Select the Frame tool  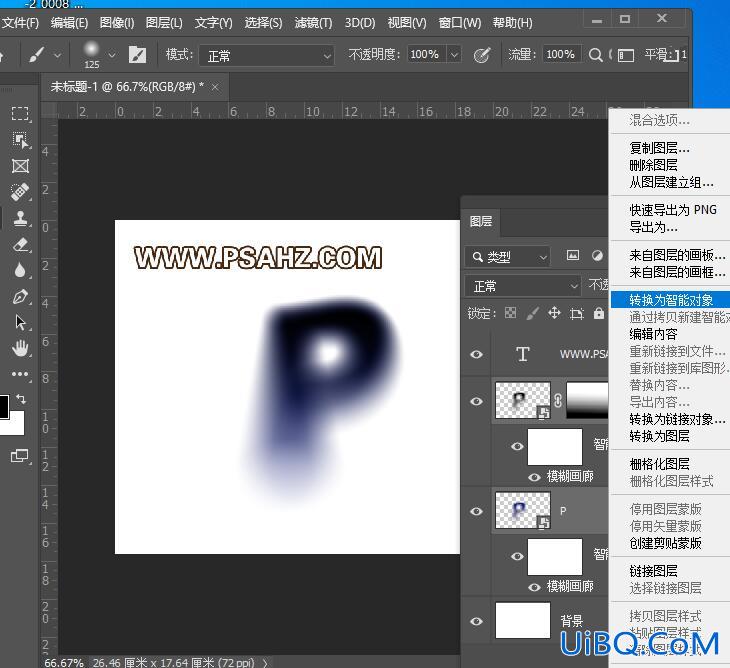[20, 166]
